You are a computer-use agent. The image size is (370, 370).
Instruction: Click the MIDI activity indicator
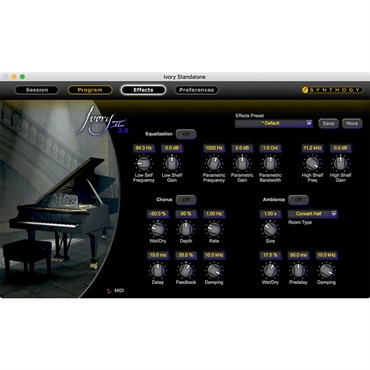[109, 291]
